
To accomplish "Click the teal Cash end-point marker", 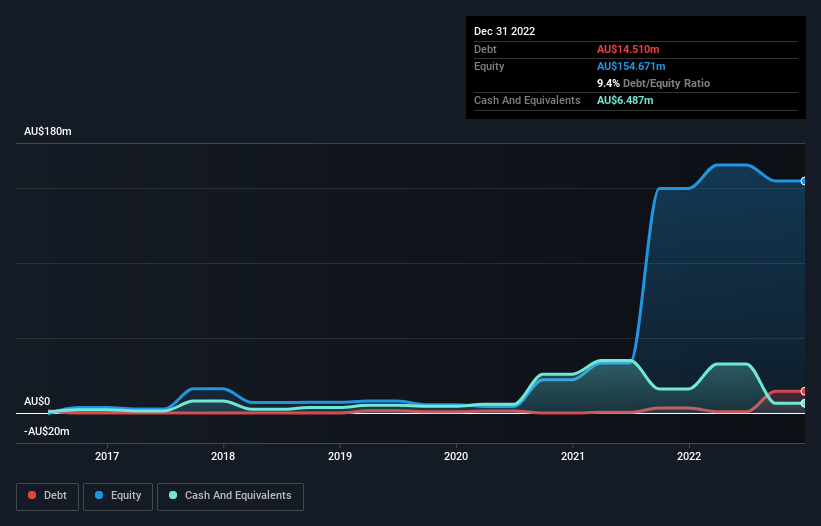I will click(x=804, y=404).
